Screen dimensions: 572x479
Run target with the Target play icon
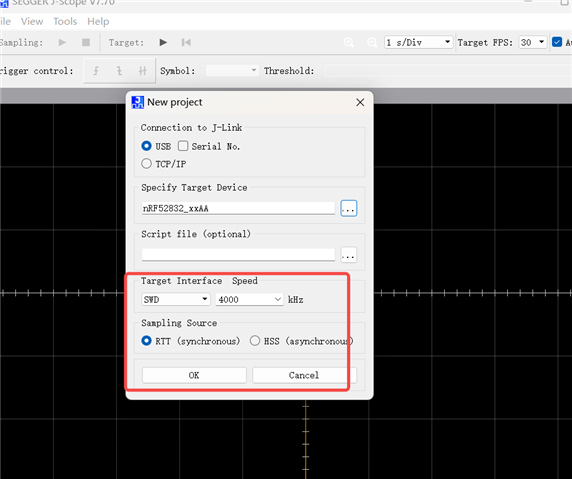(x=163, y=42)
